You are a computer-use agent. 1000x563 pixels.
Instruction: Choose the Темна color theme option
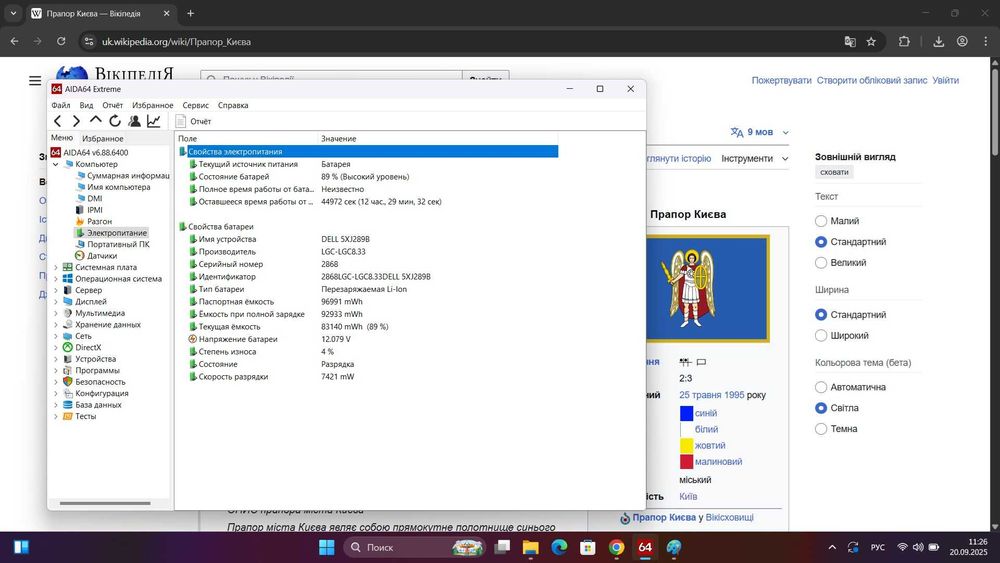[x=821, y=429]
